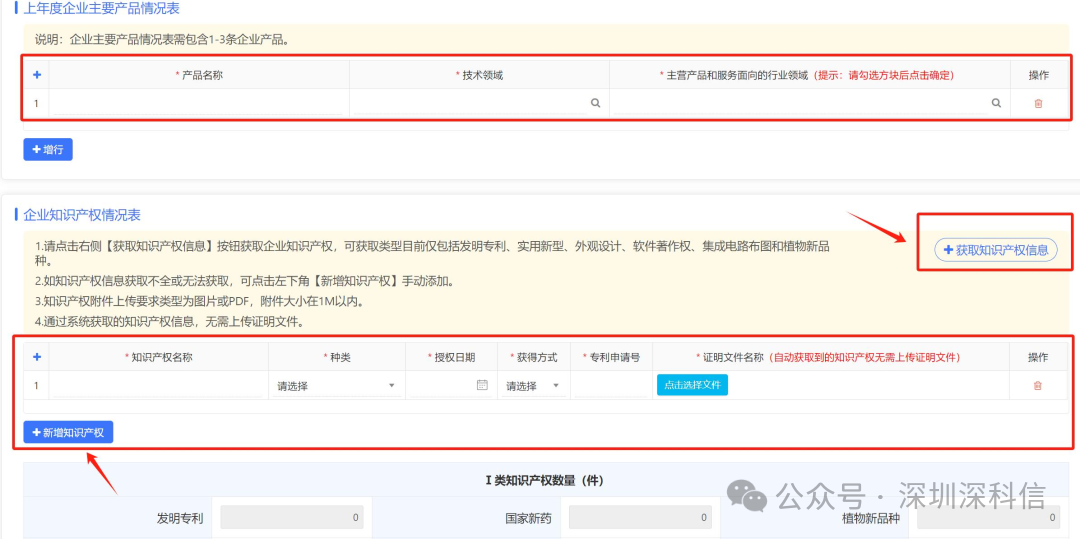The image size is (1080, 539).
Task: Click the 产品名称 column header
Action: [199, 75]
